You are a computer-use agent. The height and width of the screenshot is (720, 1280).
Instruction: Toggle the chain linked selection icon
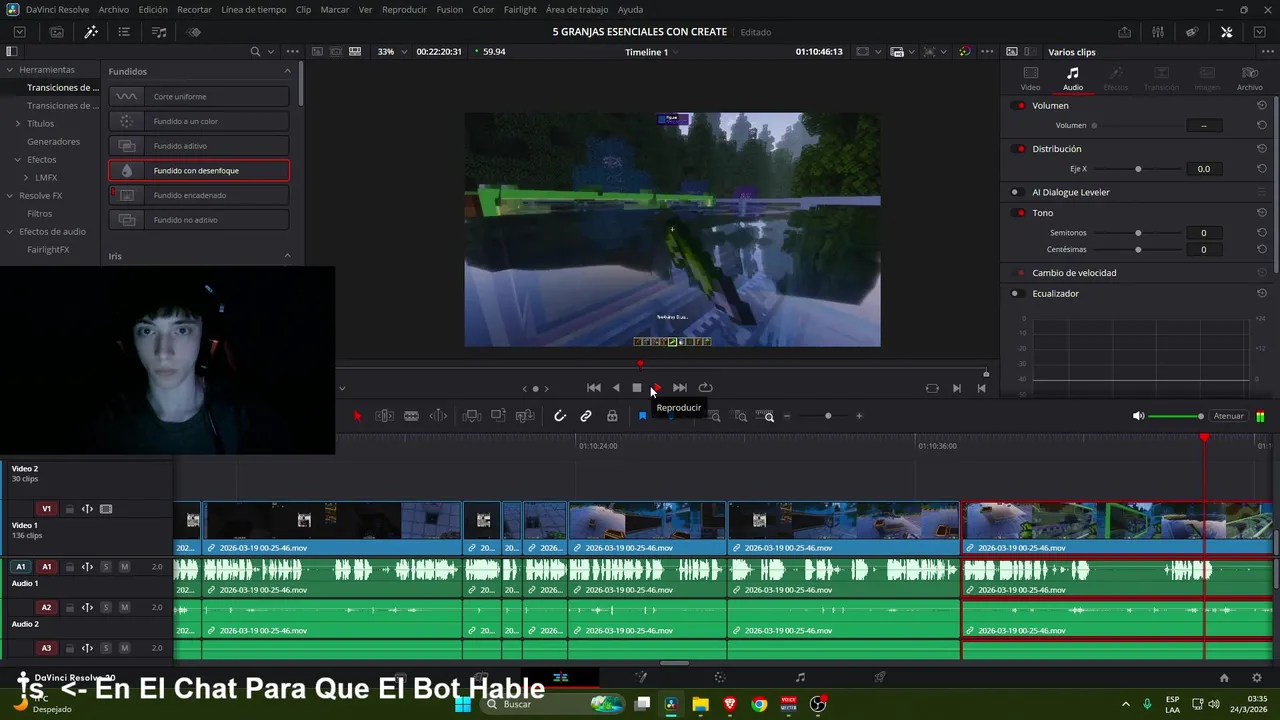[x=586, y=416]
